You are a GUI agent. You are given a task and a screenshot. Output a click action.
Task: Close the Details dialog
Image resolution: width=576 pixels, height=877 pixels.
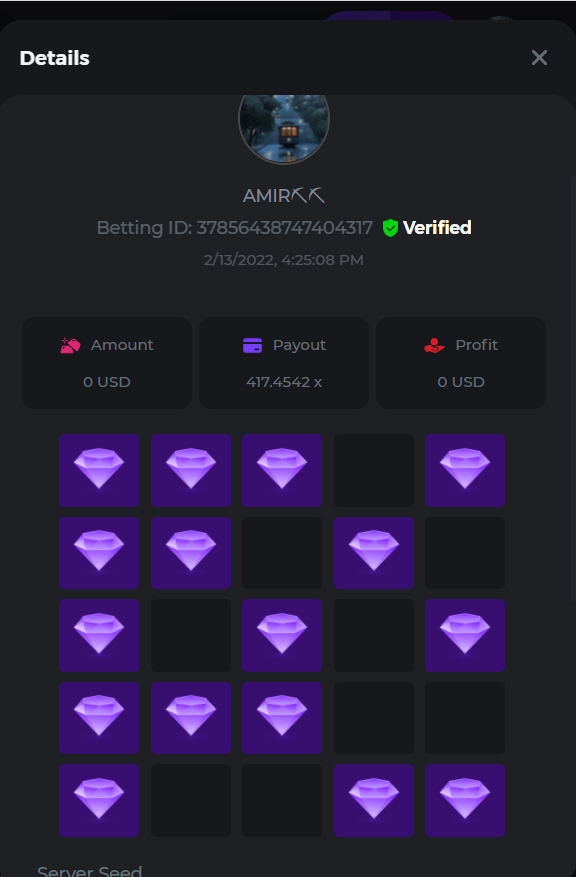click(x=539, y=57)
